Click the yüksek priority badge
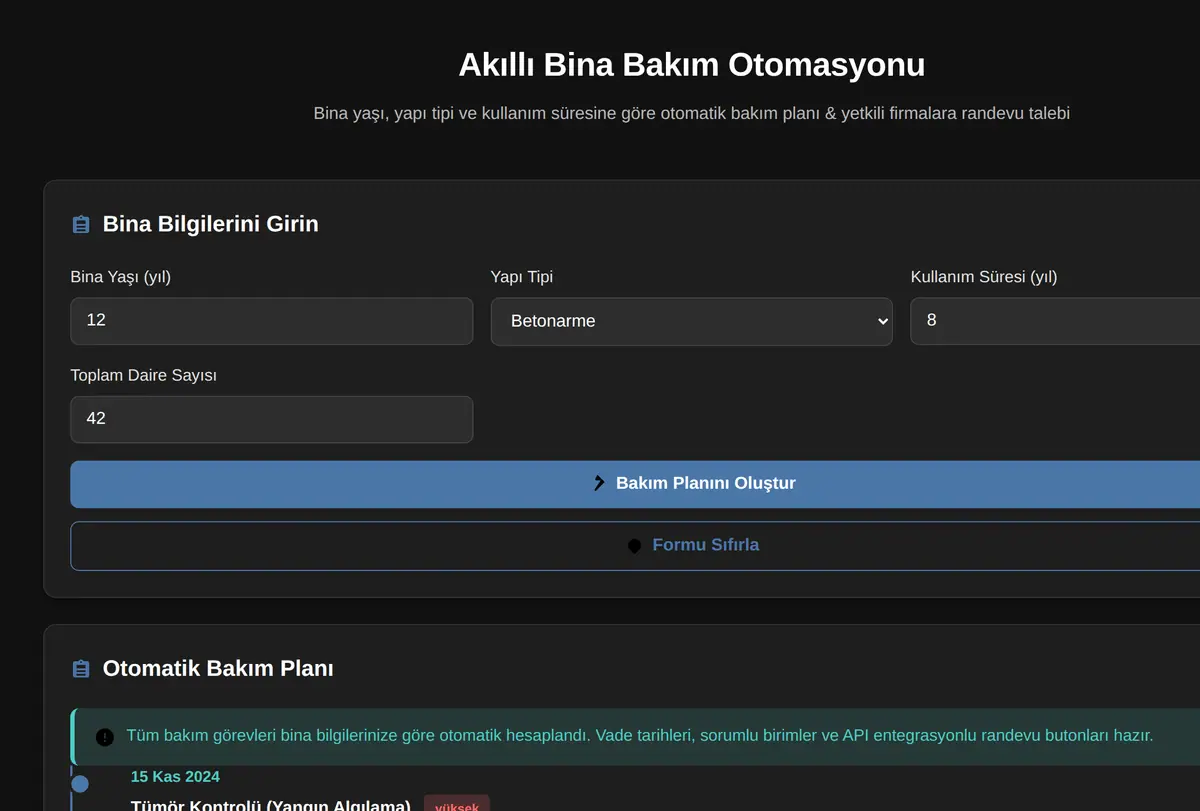Image resolution: width=1200 pixels, height=811 pixels. 457,803
